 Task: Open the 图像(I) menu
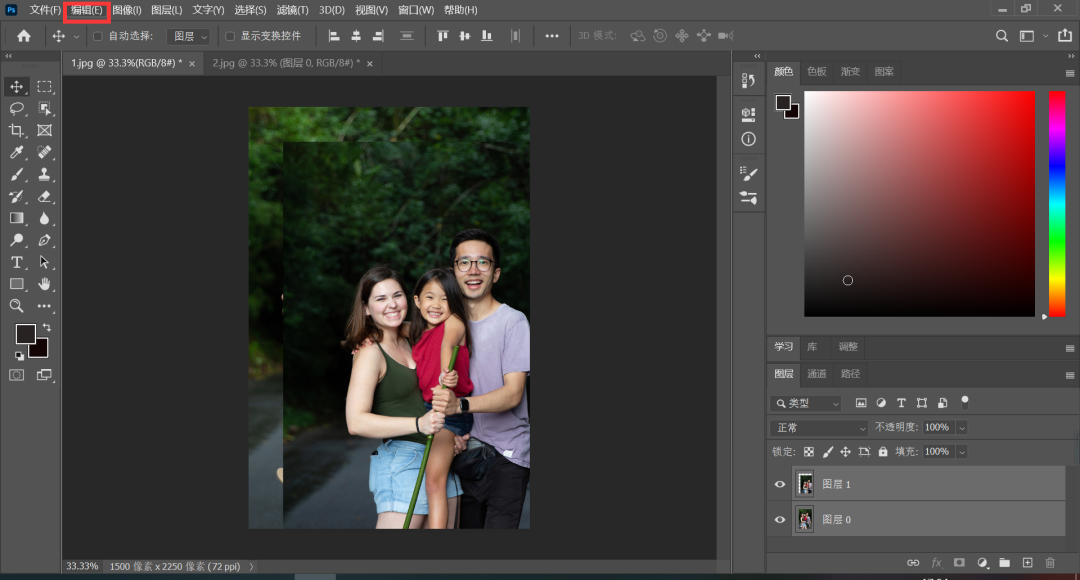pos(127,10)
